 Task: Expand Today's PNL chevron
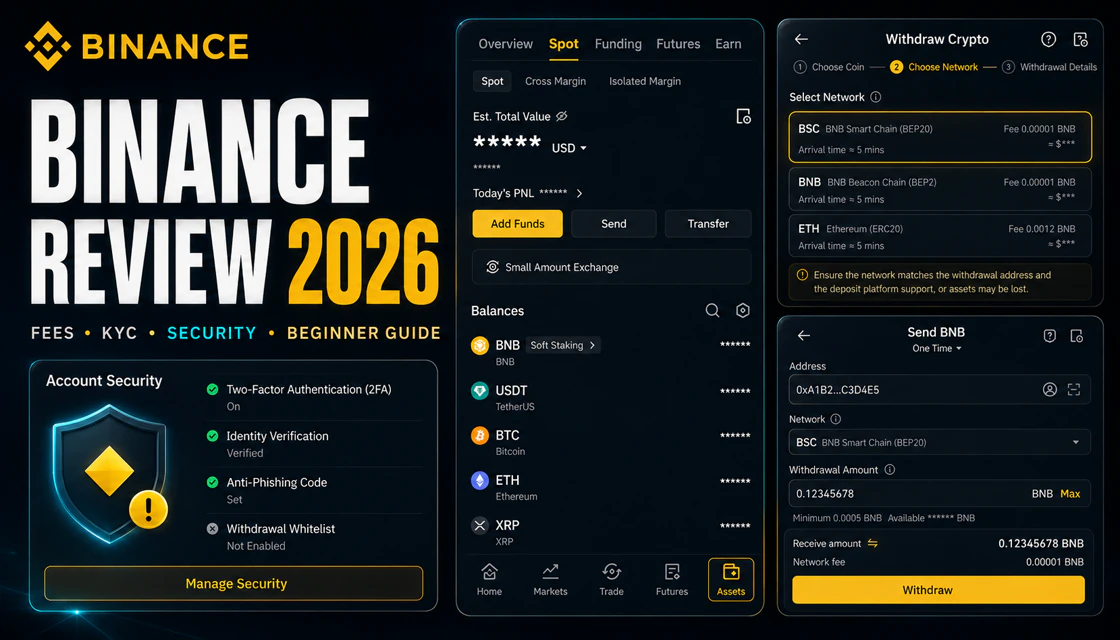click(579, 193)
